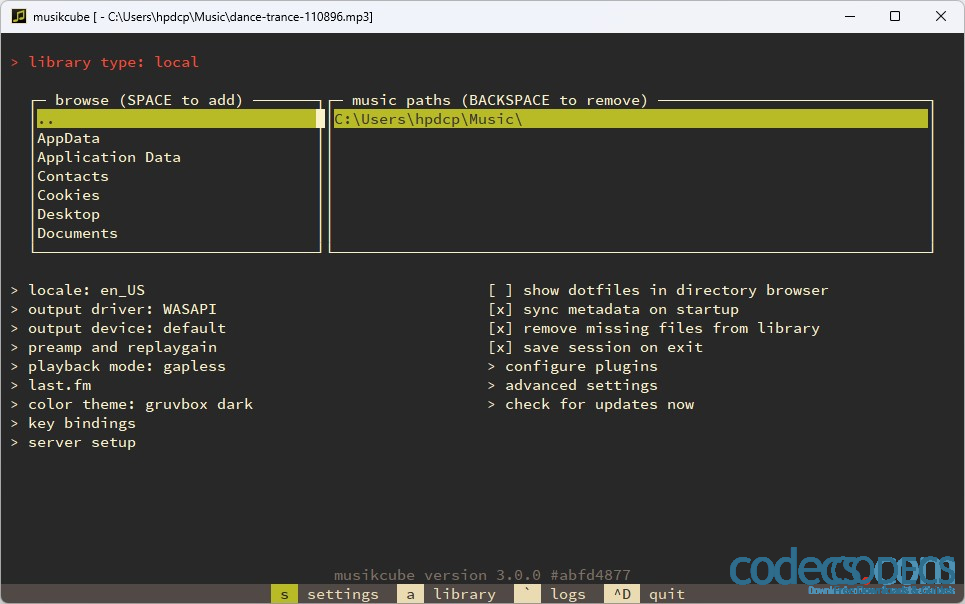Open the key bindings settings
Screen dimensions: 965x604
[73, 424]
